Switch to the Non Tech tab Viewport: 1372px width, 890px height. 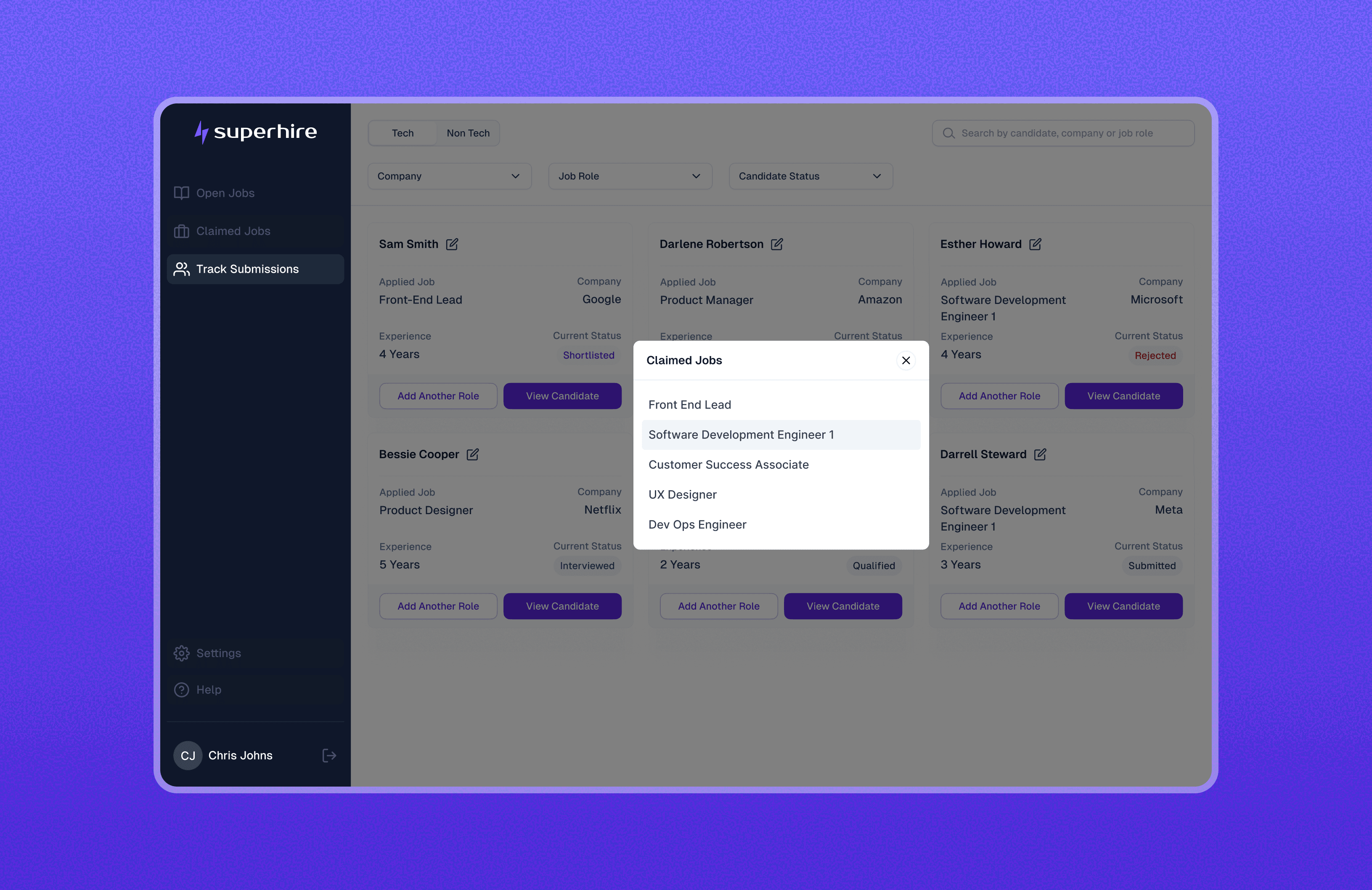coord(468,133)
